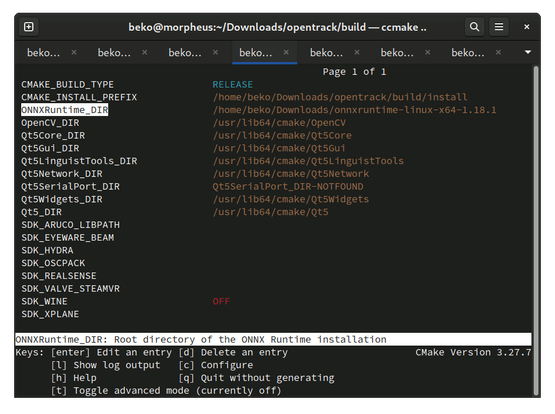The height and width of the screenshot is (414, 555).
Task: Close the terminal window
Action: 527,27
